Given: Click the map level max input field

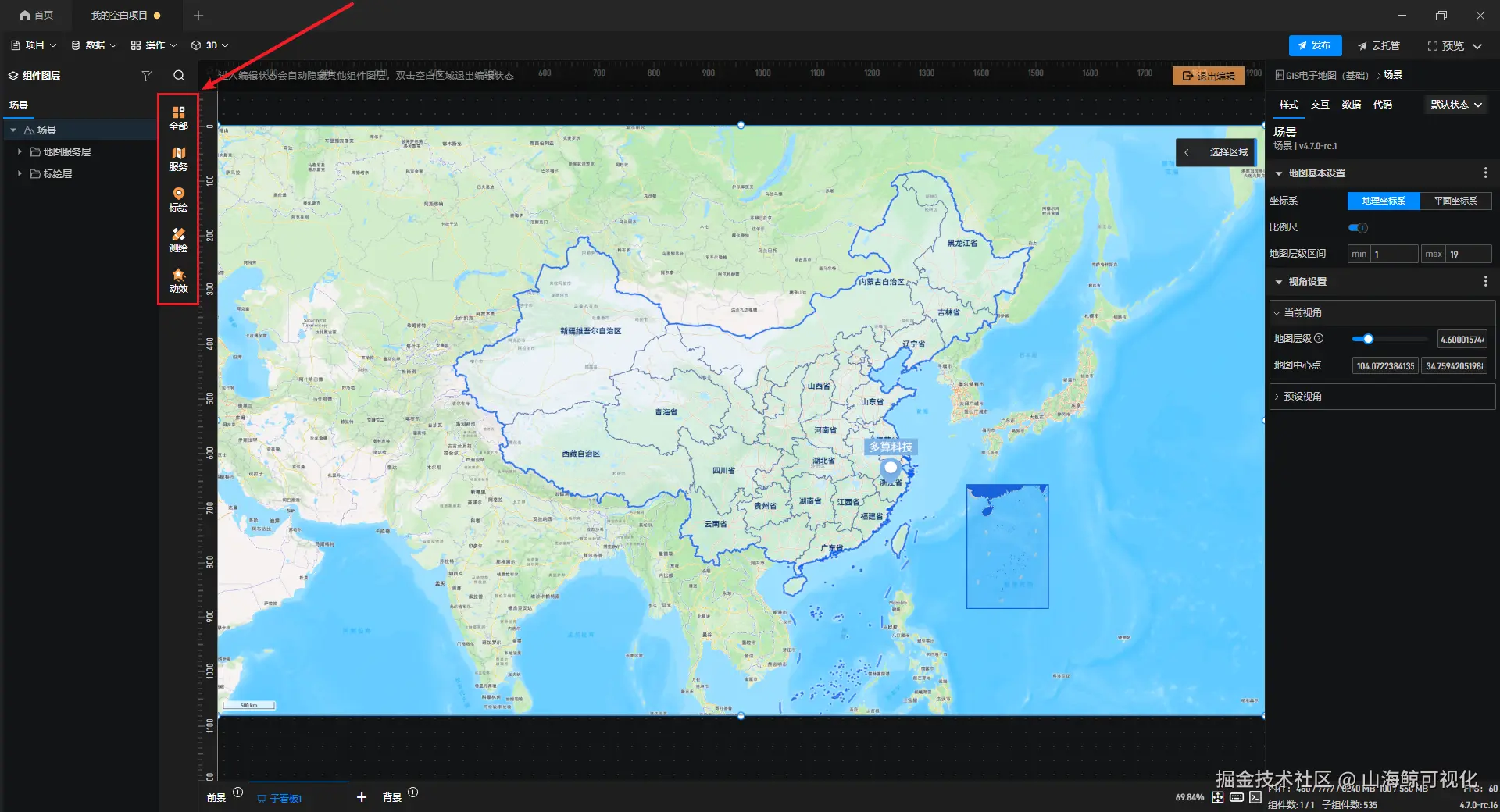Looking at the screenshot, I should click(1468, 254).
